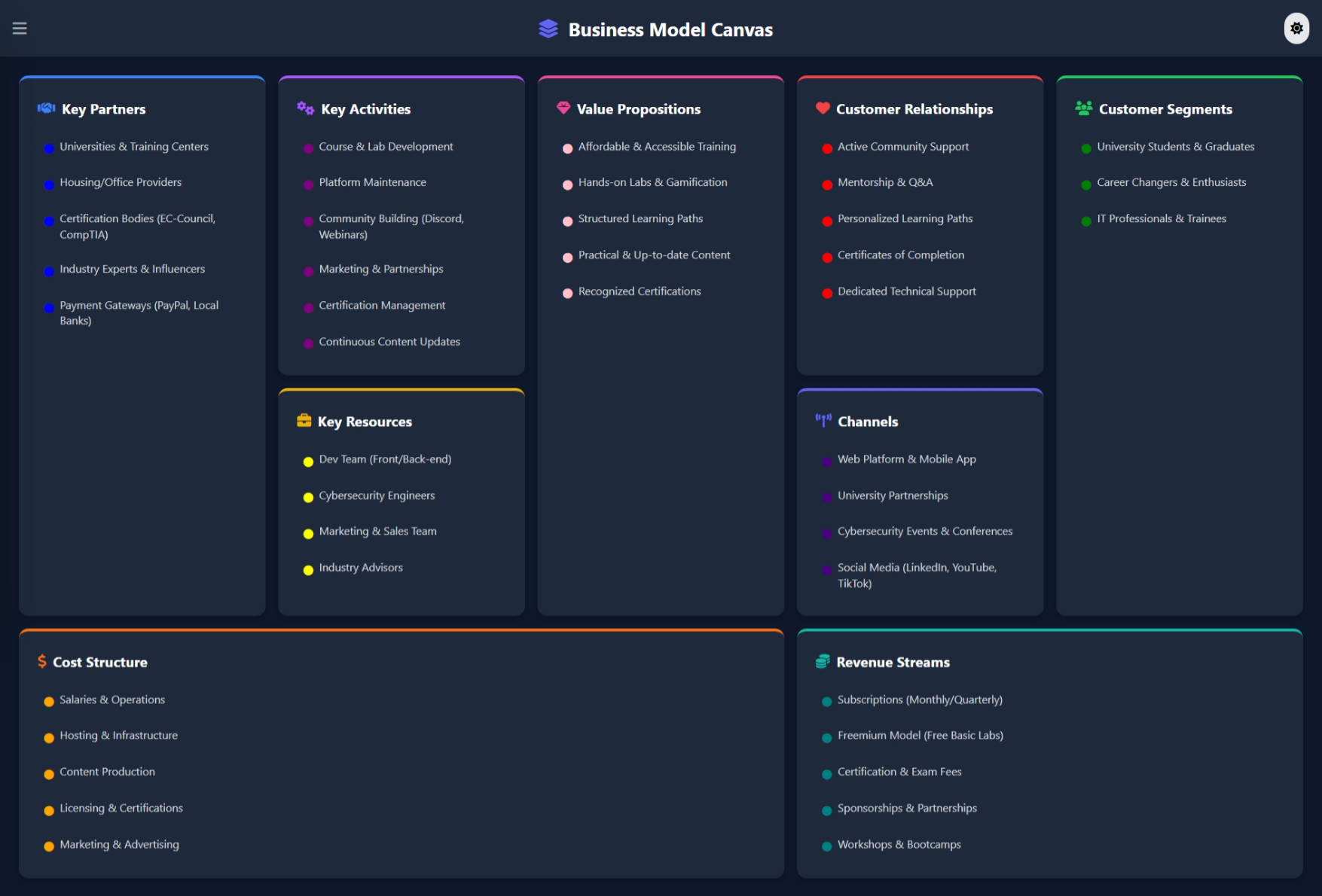Screen dimensions: 1322x896
Task: Click 'Web Platform & Mobile App' entry
Action: (x=906, y=459)
